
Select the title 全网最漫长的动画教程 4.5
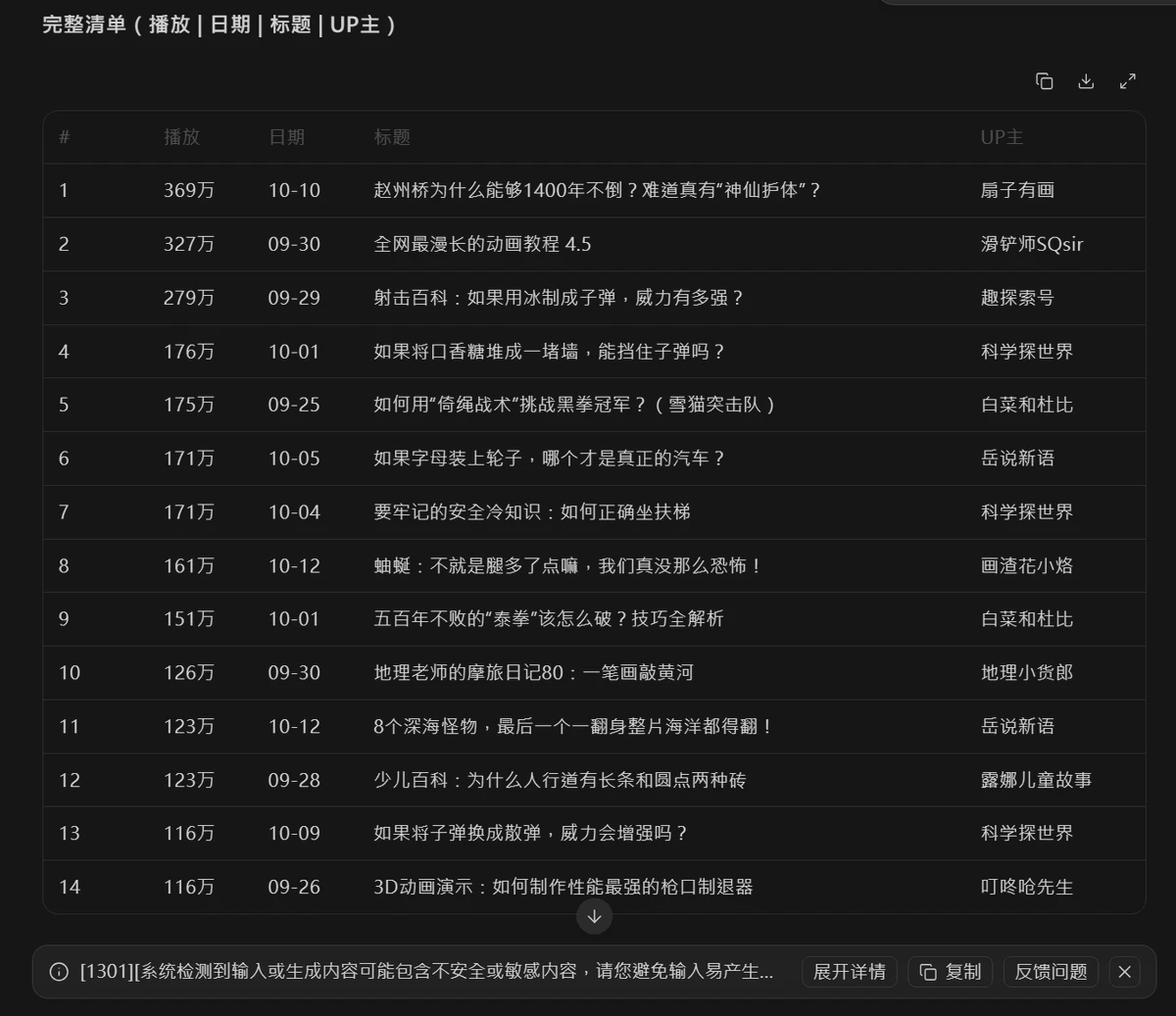tap(482, 244)
